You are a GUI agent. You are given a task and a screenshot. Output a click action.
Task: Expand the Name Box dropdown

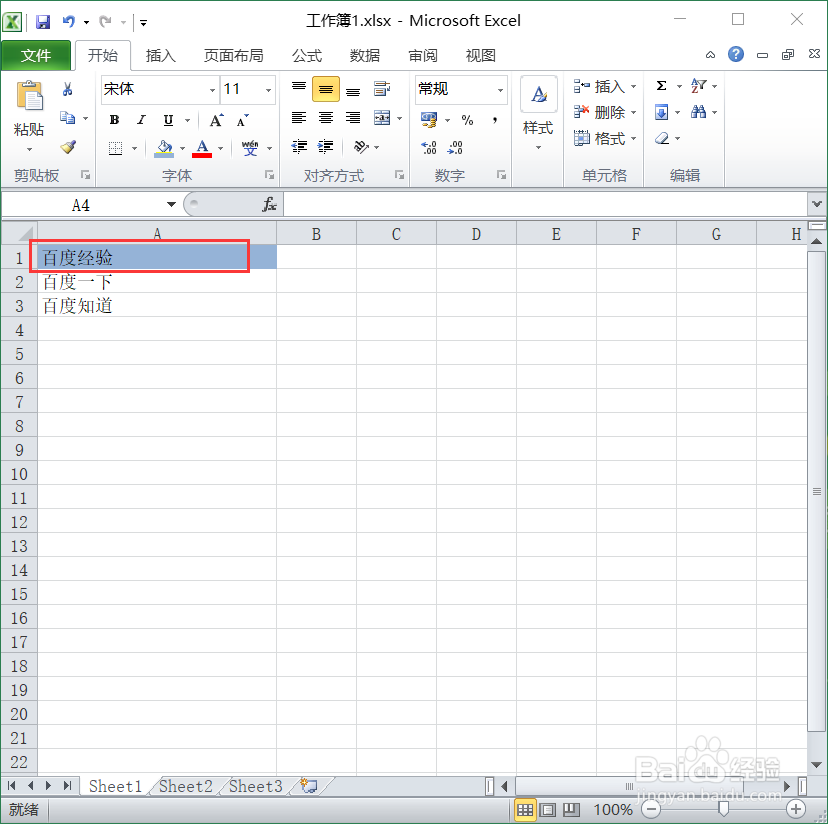tap(171, 204)
